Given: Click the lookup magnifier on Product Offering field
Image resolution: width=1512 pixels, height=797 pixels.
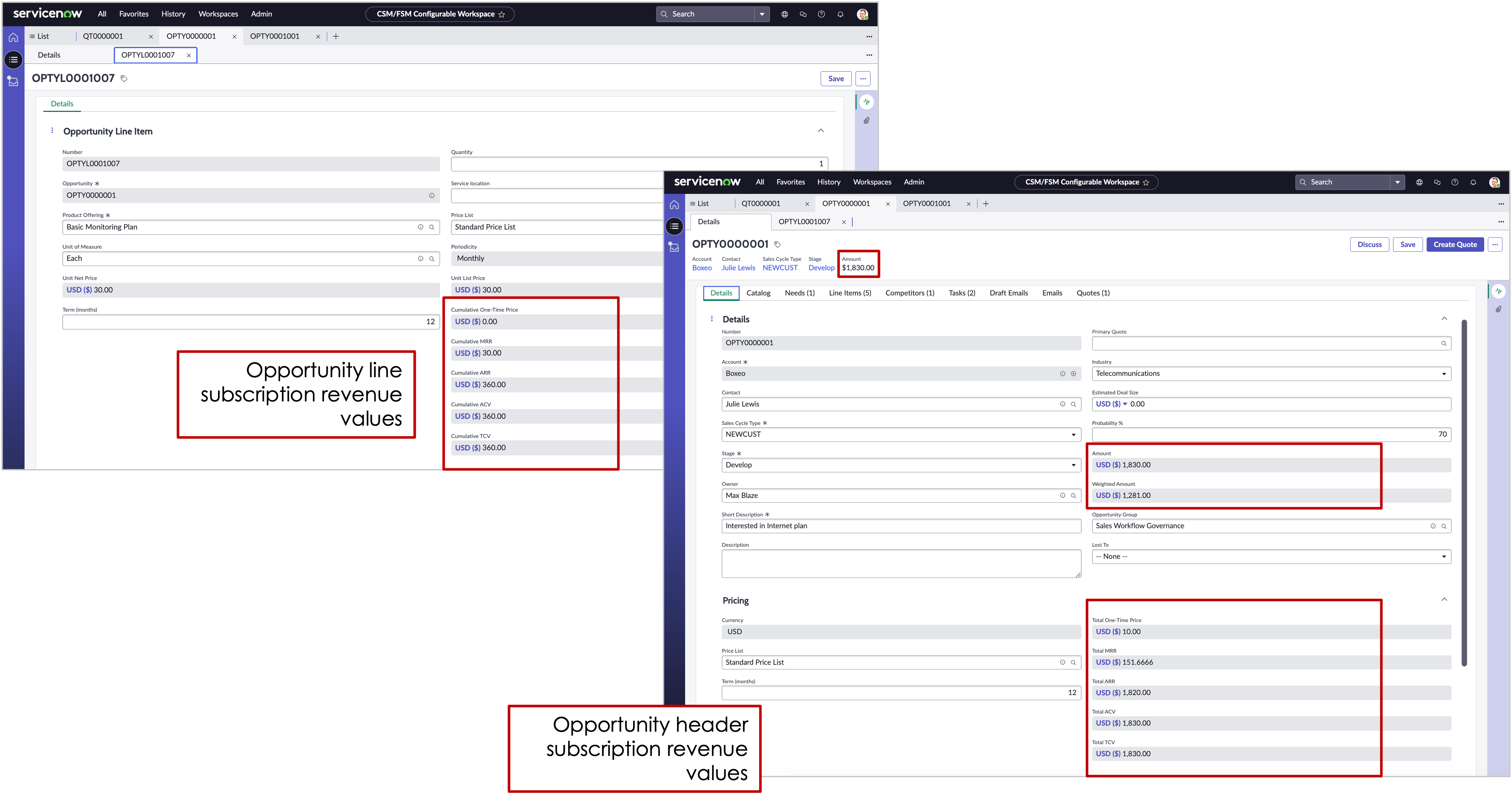Looking at the screenshot, I should click(x=432, y=227).
